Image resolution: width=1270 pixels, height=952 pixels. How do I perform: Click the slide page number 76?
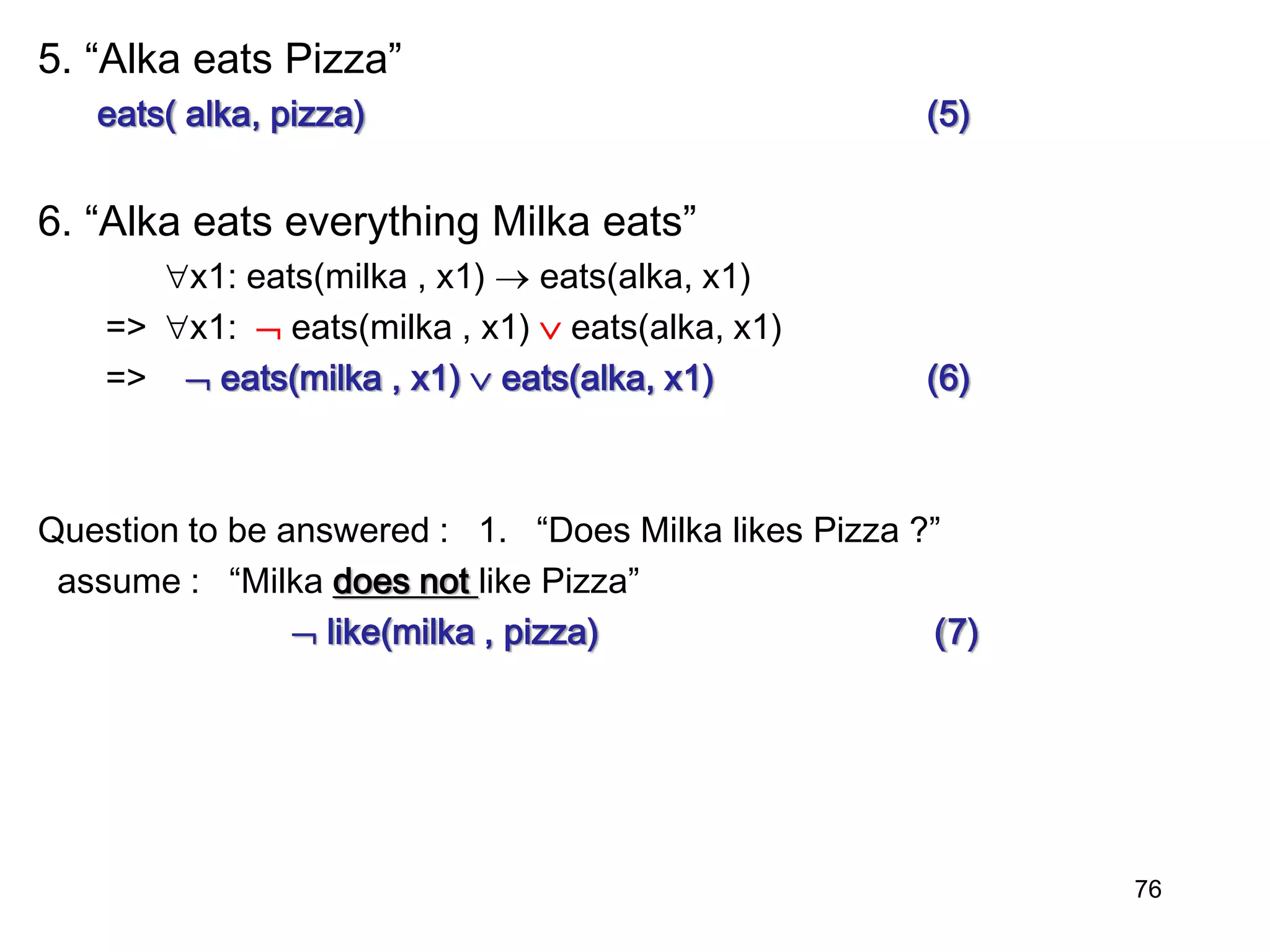[x=1148, y=889]
